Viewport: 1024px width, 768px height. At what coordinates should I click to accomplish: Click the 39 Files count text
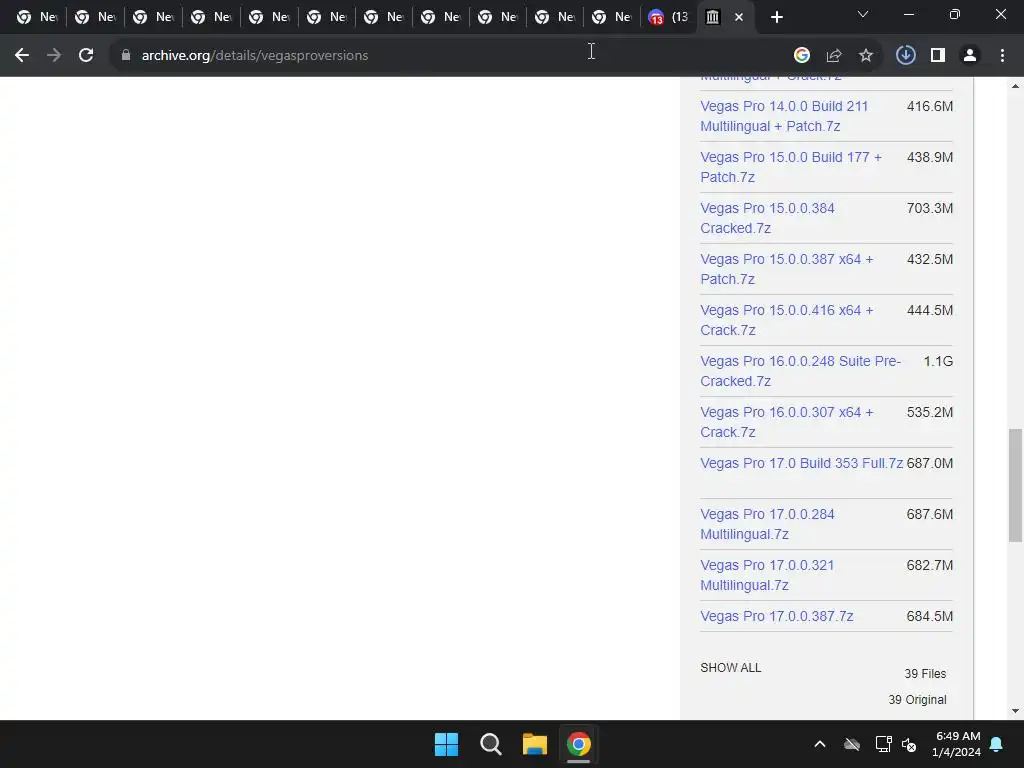pos(925,673)
